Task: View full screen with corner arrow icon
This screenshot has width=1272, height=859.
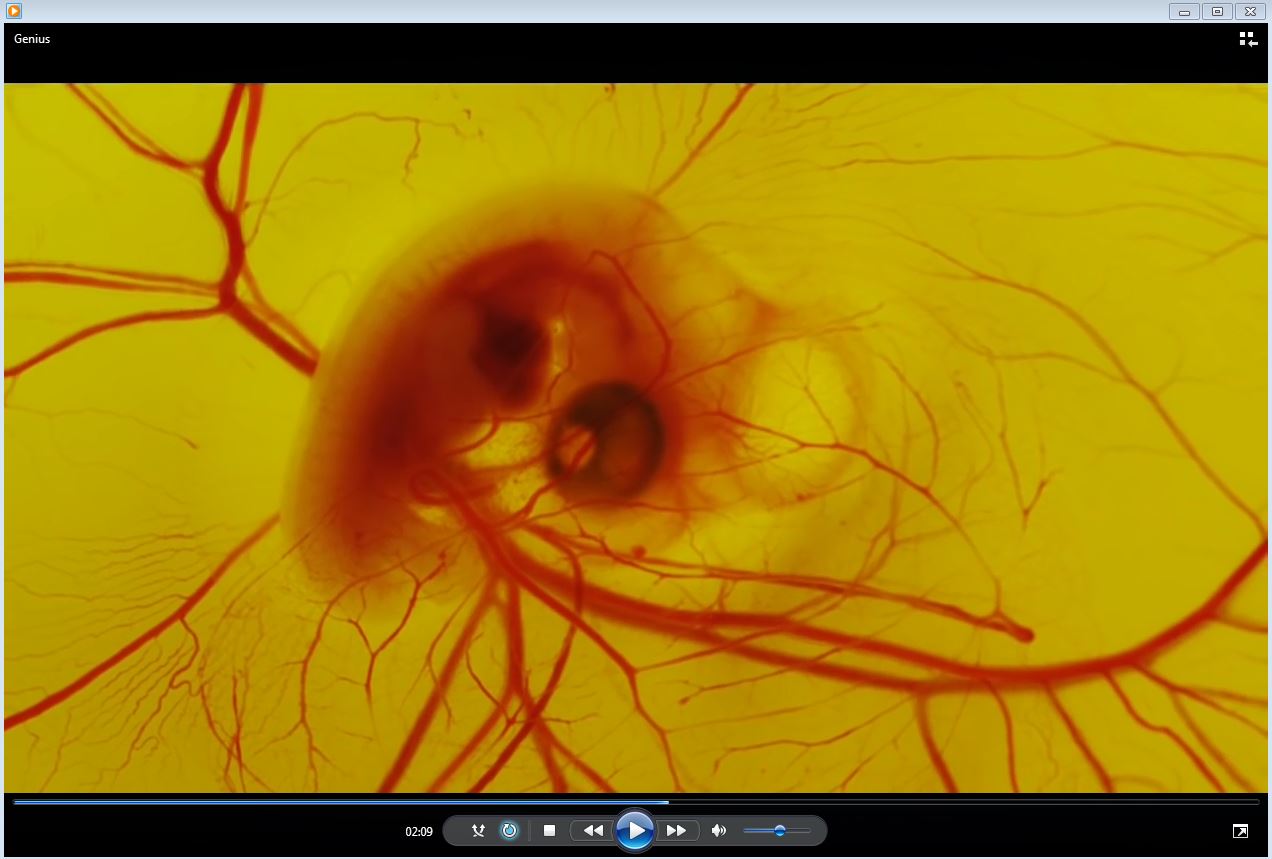Action: coord(1240,831)
